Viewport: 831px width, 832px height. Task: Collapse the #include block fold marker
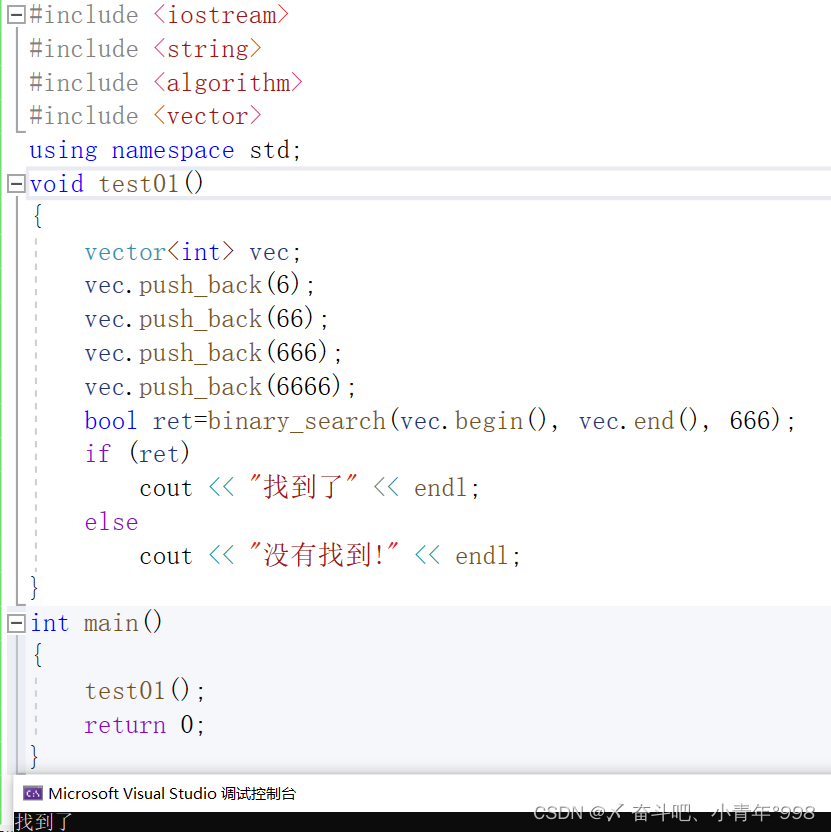pyautogui.click(x=16, y=14)
